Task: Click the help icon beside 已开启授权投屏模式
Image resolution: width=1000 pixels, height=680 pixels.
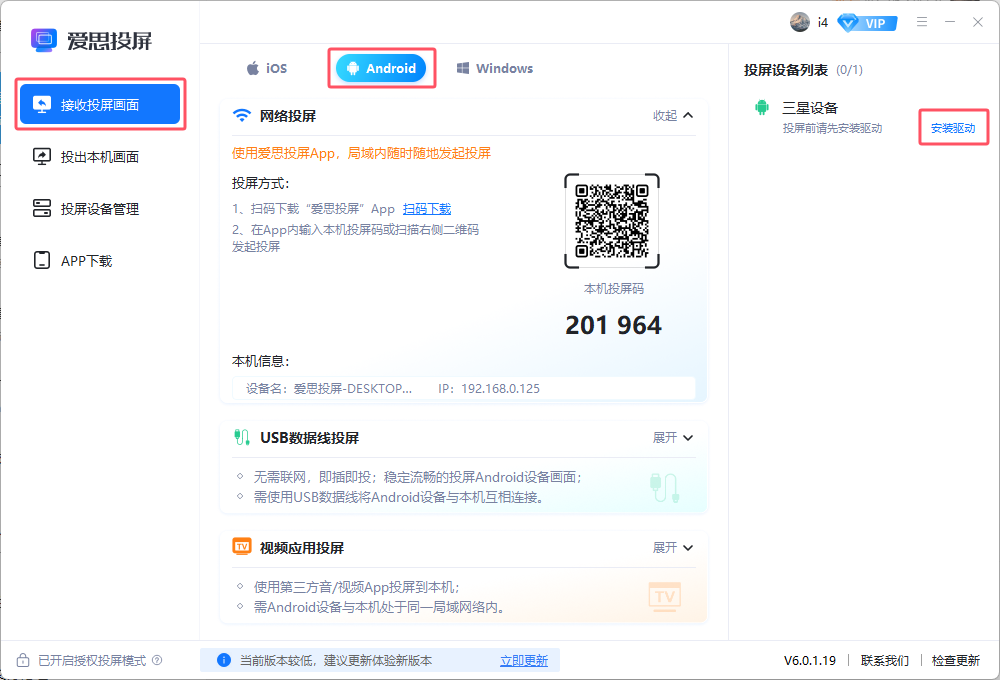Action: [157, 660]
